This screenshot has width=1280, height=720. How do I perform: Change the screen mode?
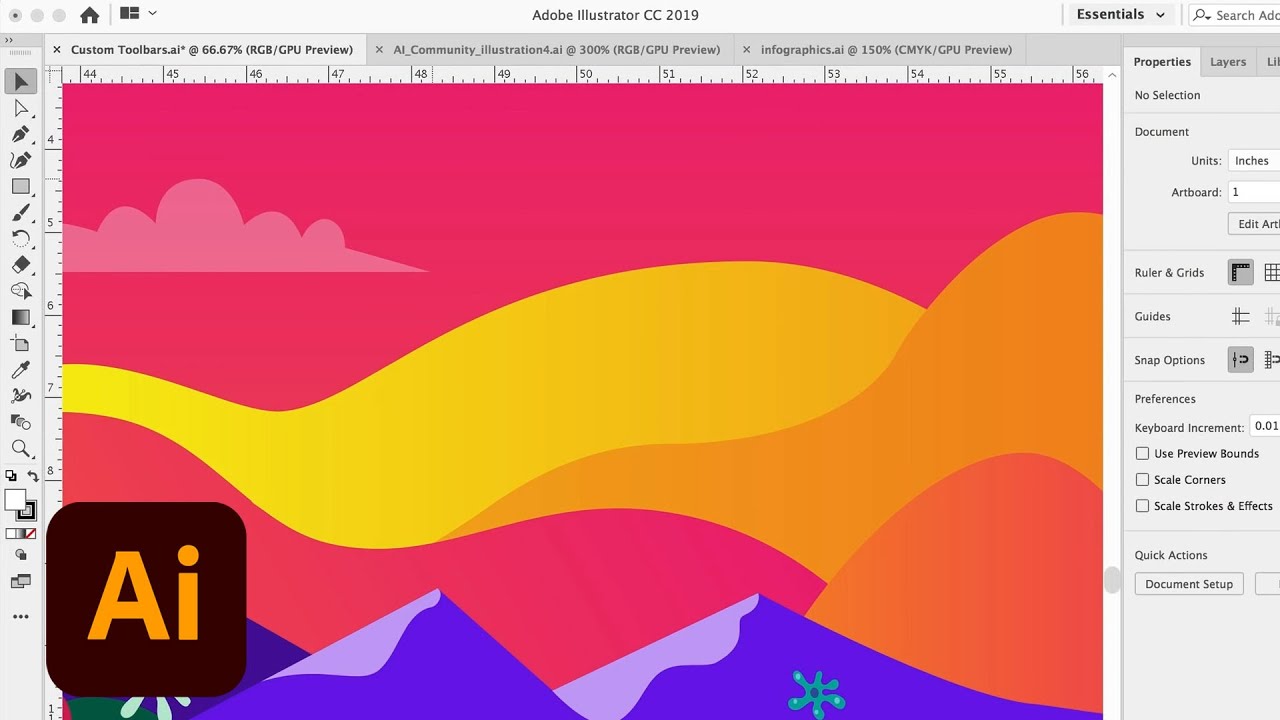coord(21,582)
